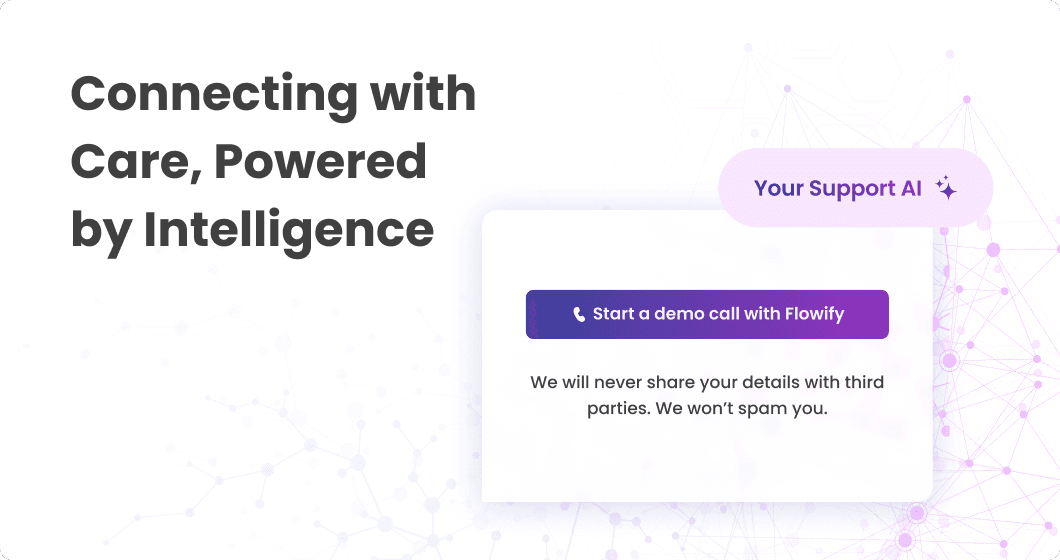This screenshot has height=560, width=1060.
Task: Click the glowing ringed node below the card
Action: coord(916,513)
